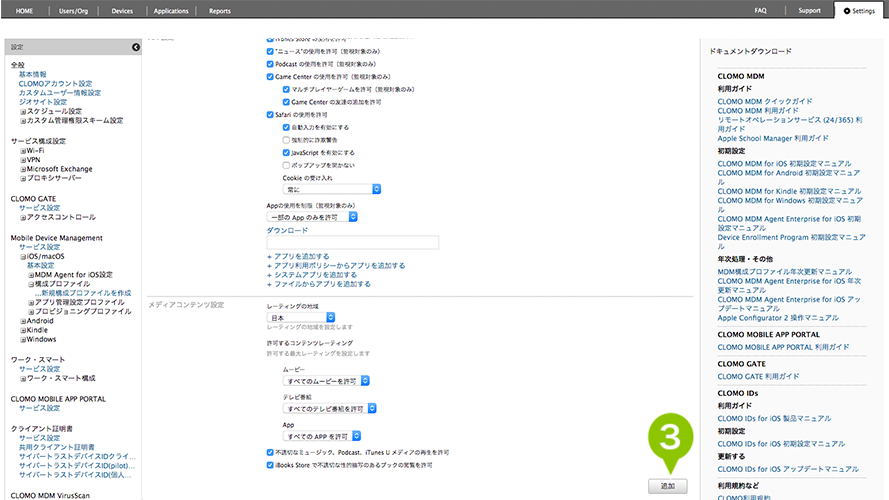
Task: Open 基本情報 in the sidebar
Action: 33,74
